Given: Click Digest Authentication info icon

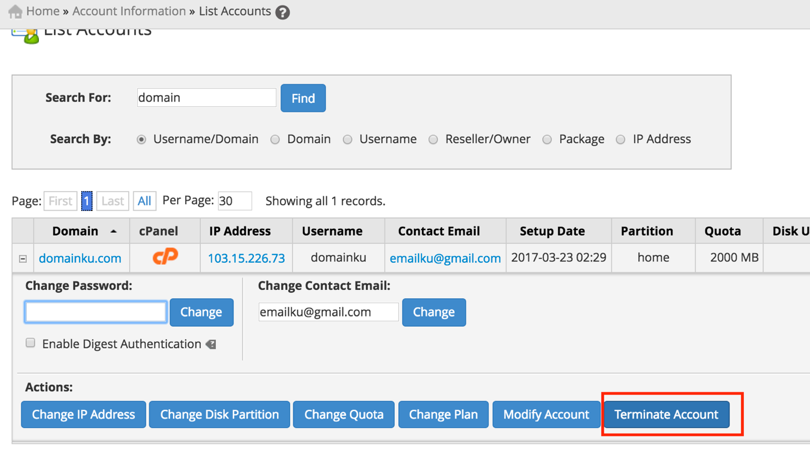Looking at the screenshot, I should [211, 344].
